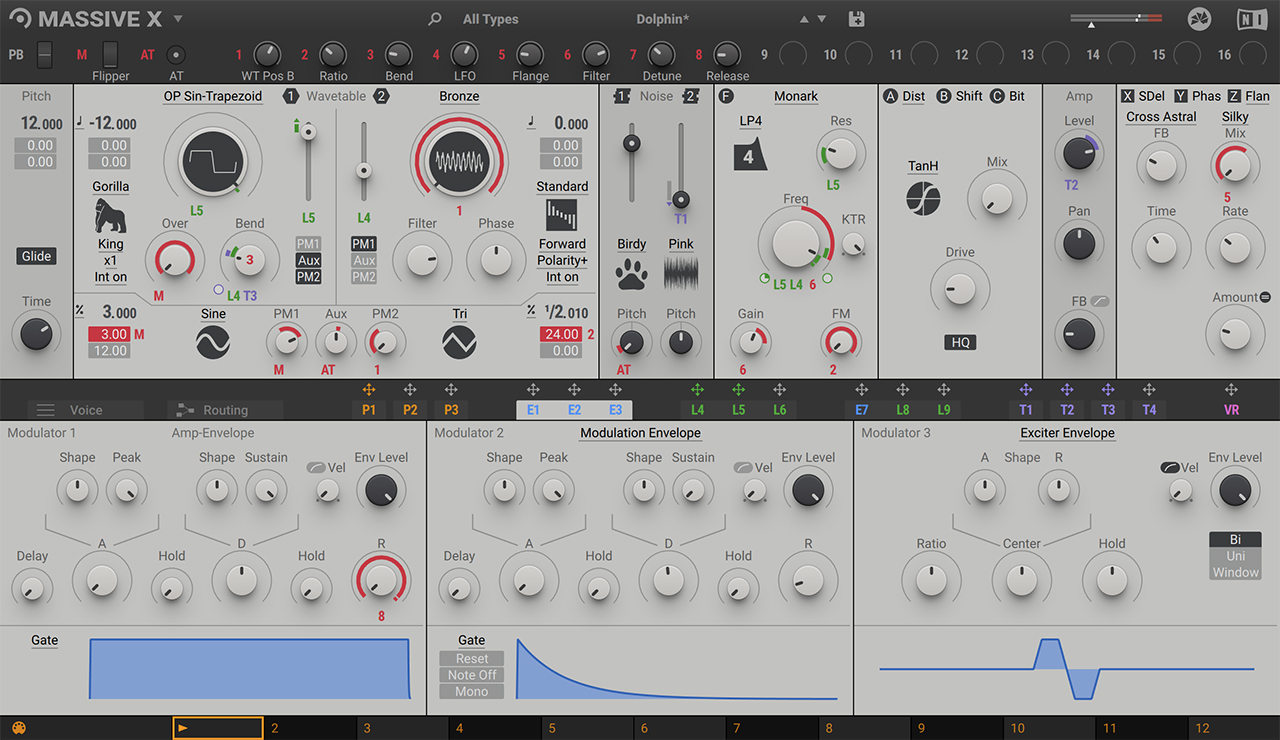Click the Mono button
The height and width of the screenshot is (740, 1280).
pos(472,691)
